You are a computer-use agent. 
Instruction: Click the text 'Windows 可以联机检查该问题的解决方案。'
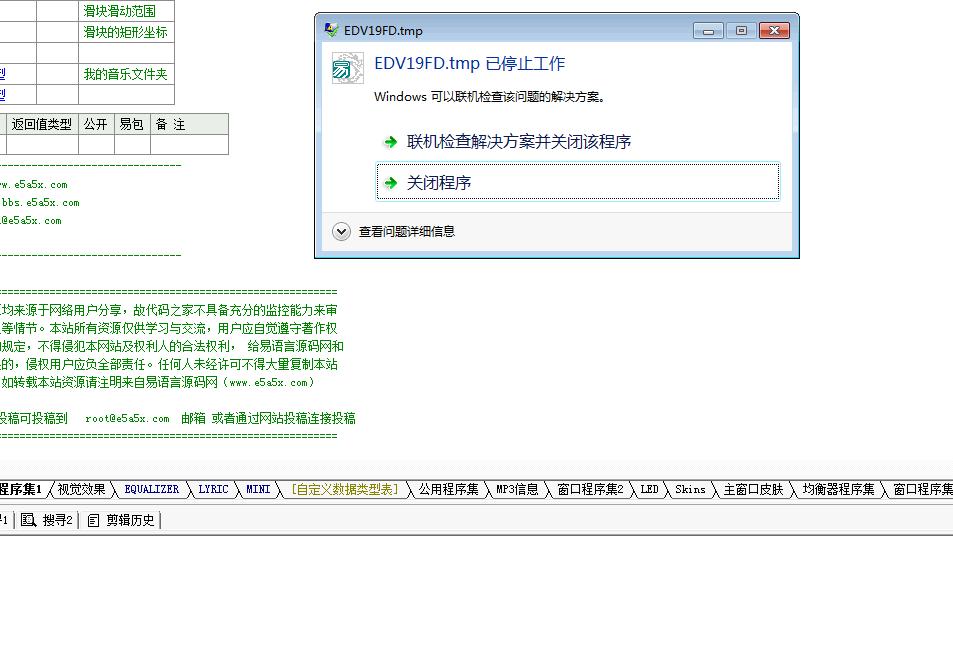click(x=489, y=97)
